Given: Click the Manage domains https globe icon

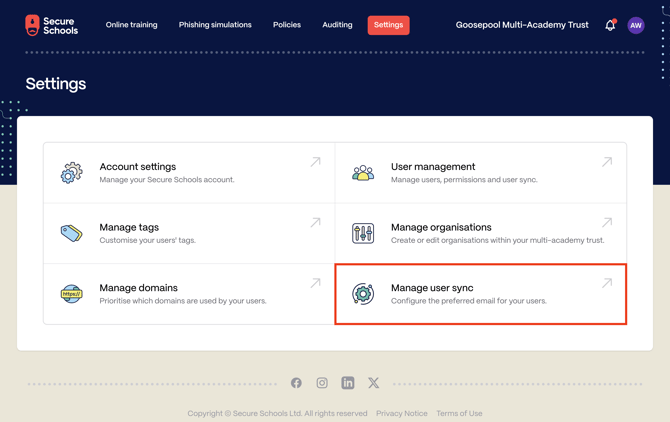Looking at the screenshot, I should 71,294.
